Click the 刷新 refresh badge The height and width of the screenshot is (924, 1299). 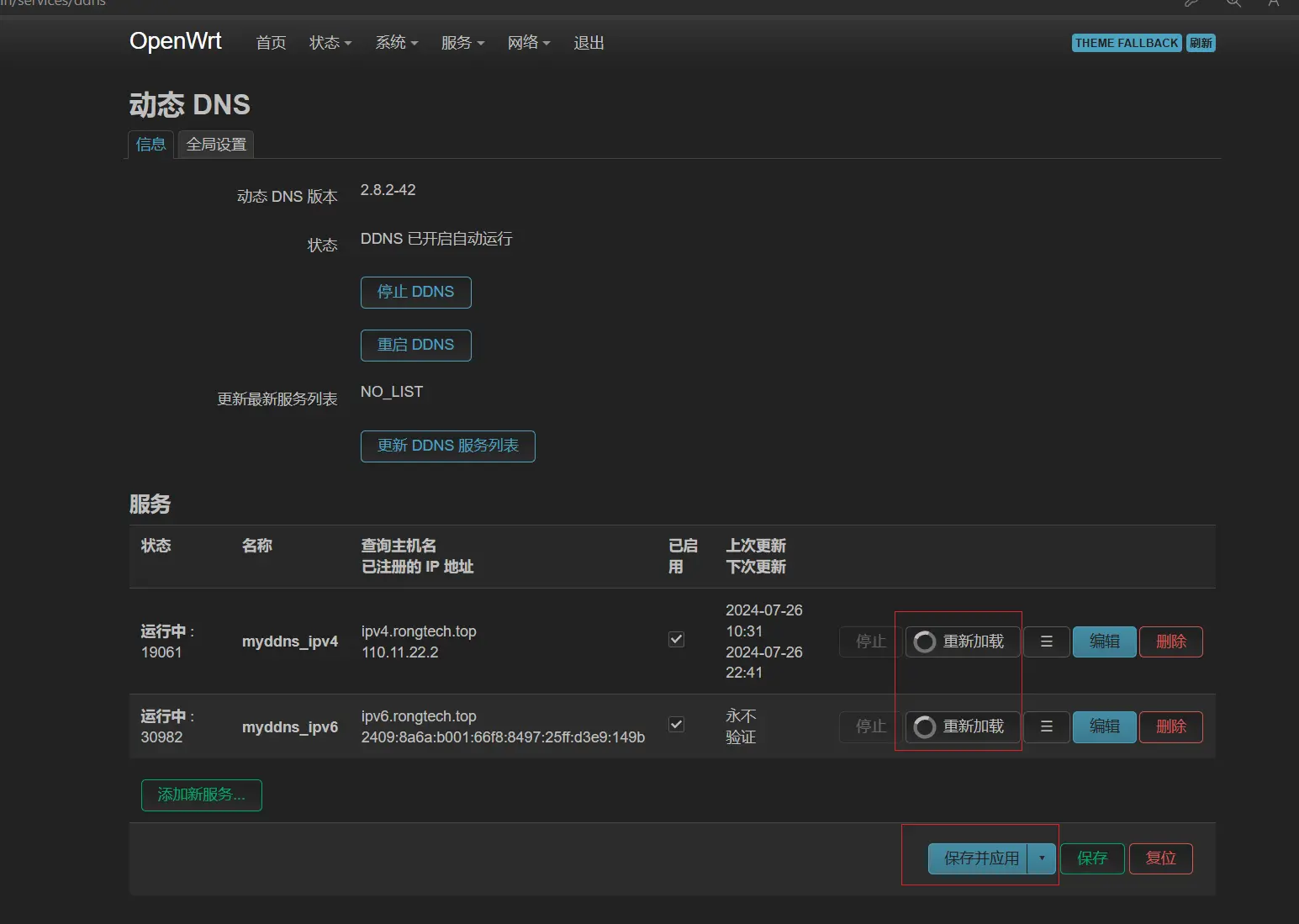[x=1201, y=43]
